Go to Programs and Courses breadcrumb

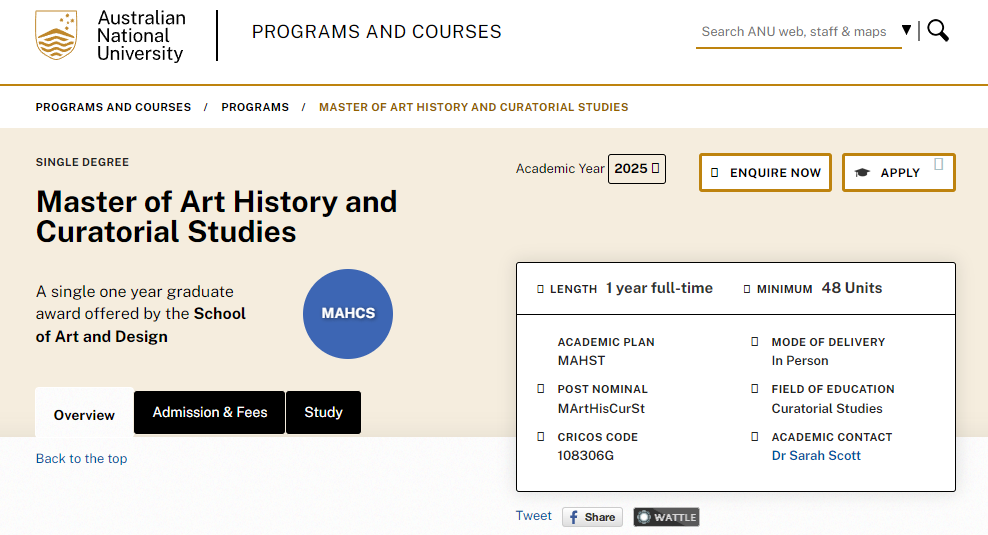pos(113,107)
